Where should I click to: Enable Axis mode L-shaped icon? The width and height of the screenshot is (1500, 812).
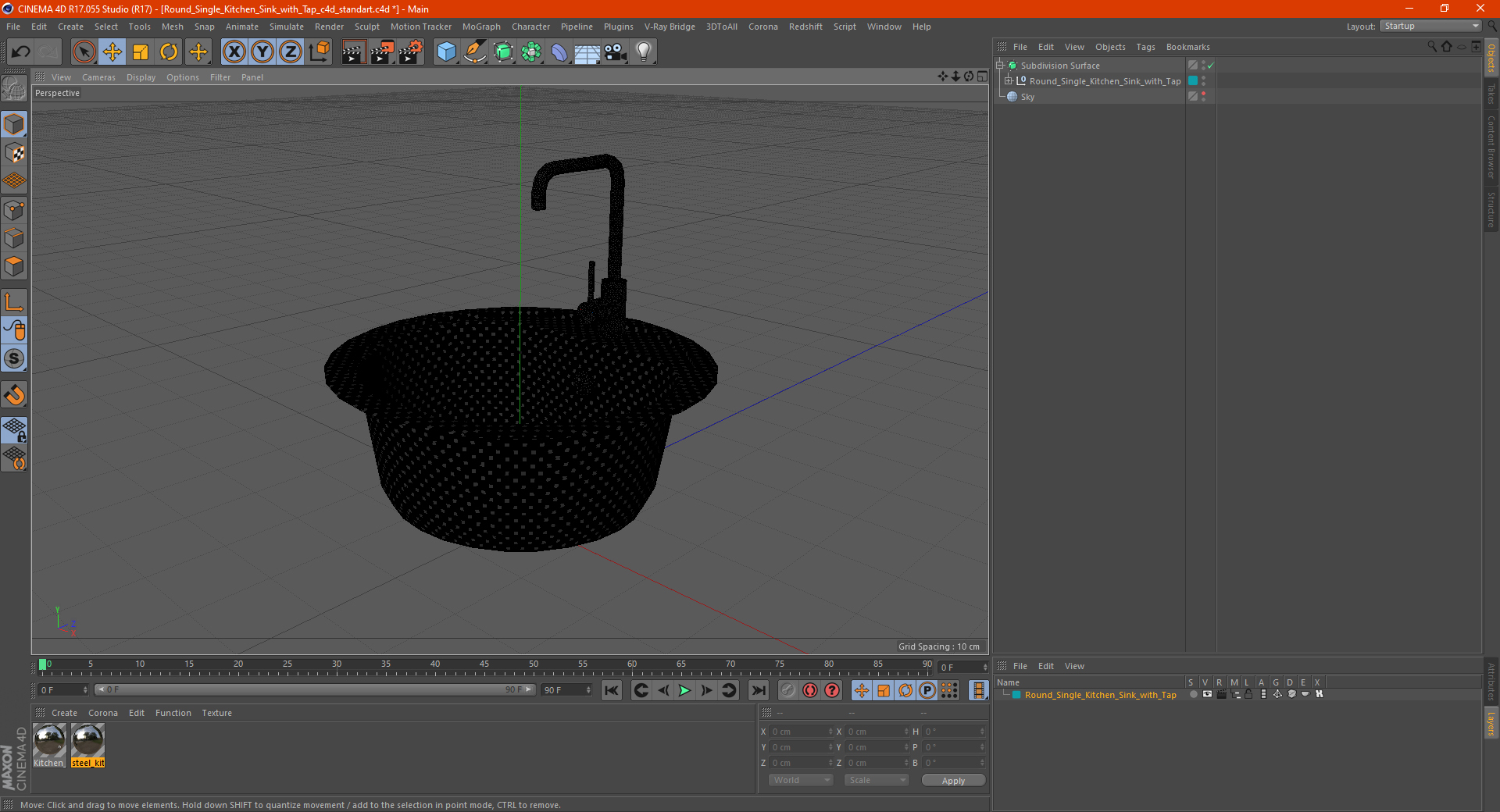coord(14,302)
